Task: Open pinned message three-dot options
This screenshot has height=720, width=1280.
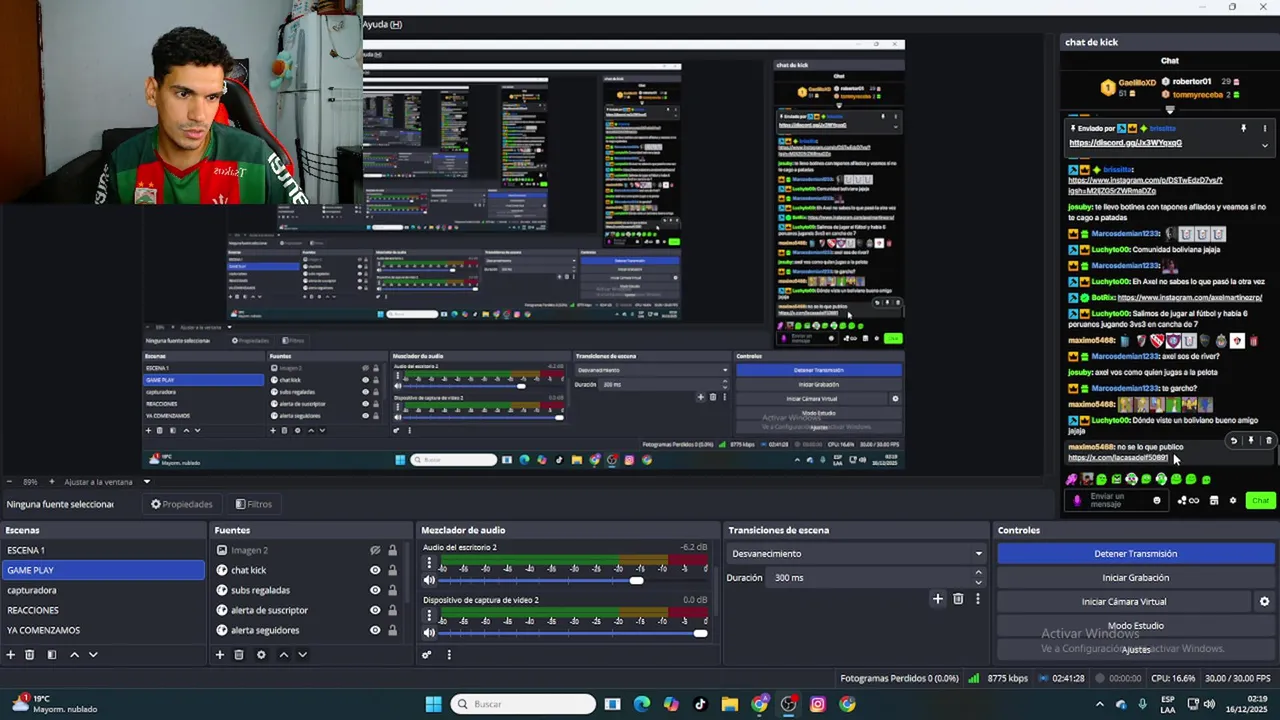Action: point(1264,129)
